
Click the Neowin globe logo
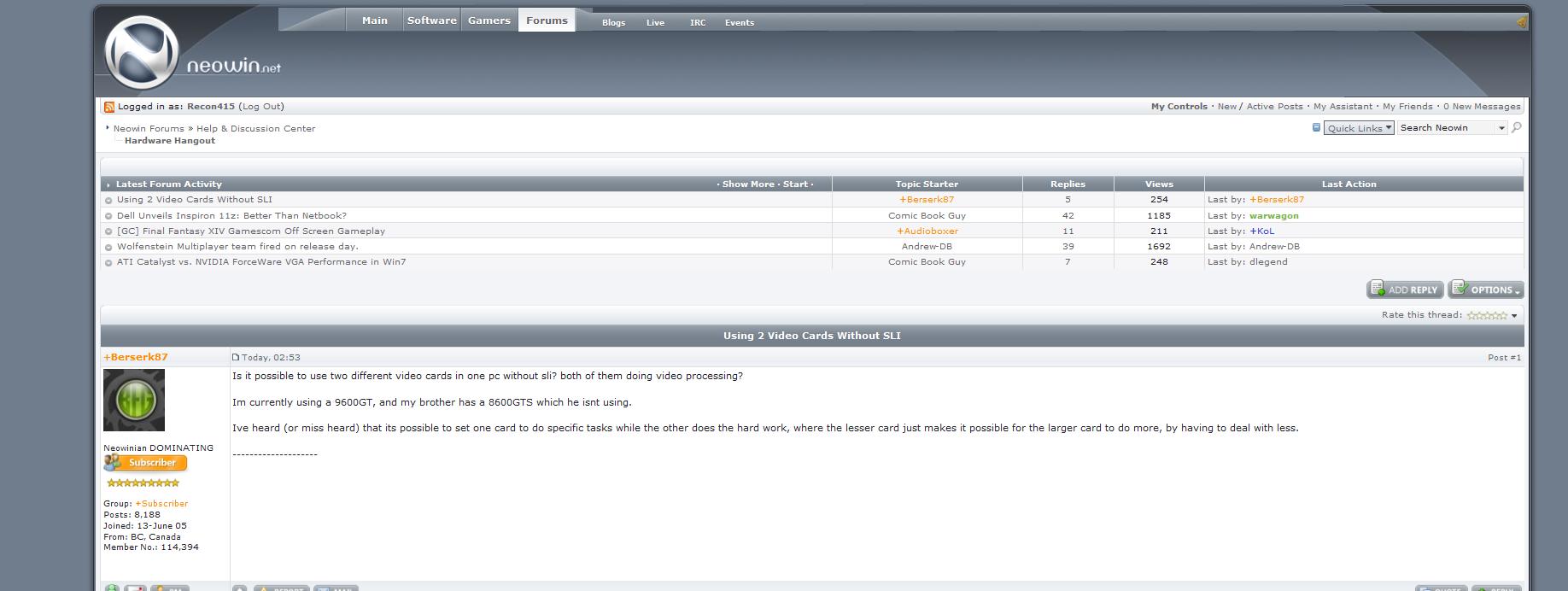[x=141, y=53]
